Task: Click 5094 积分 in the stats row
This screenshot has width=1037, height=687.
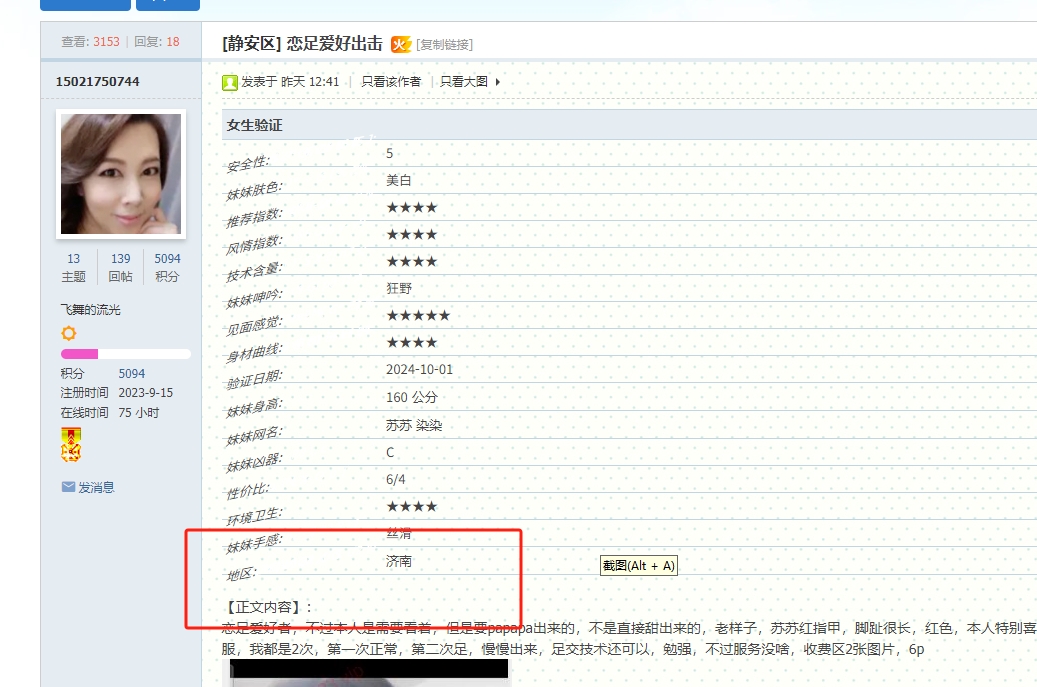Action: [167, 267]
